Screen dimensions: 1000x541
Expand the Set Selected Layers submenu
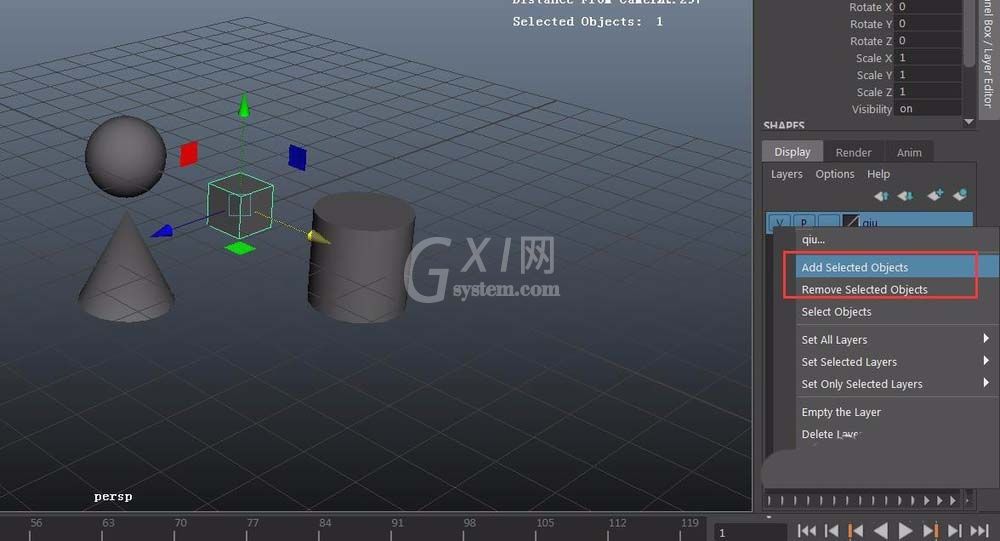pyautogui.click(x=896, y=362)
